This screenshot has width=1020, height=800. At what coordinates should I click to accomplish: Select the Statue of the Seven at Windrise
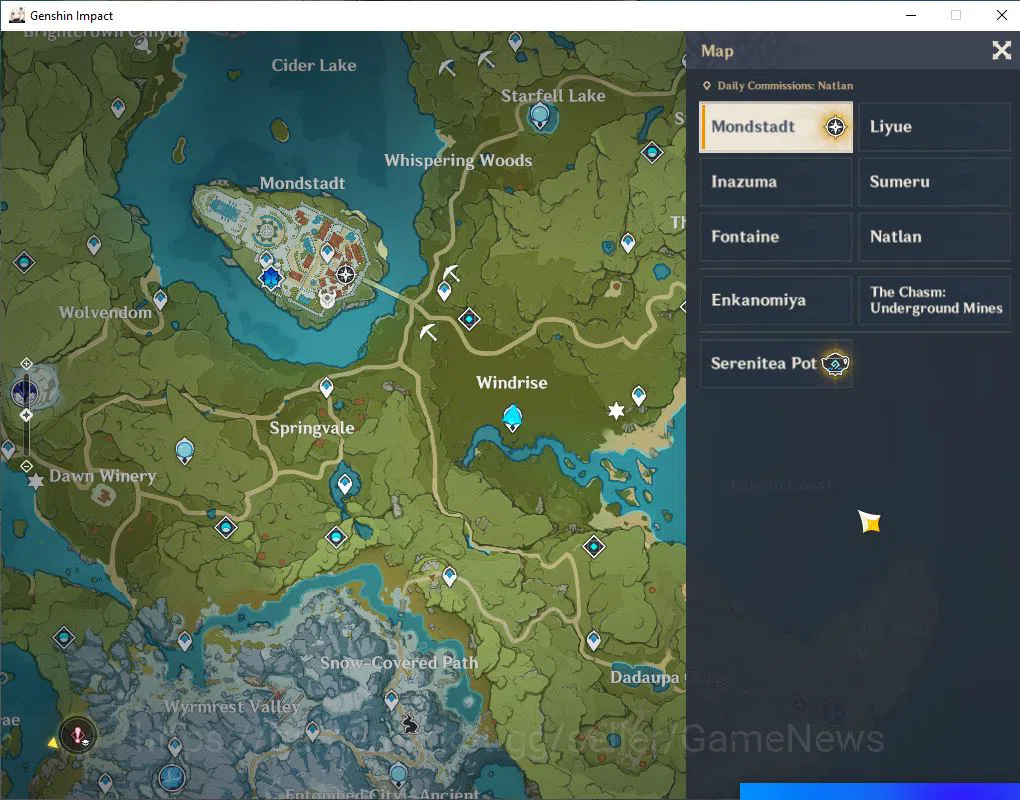[513, 418]
